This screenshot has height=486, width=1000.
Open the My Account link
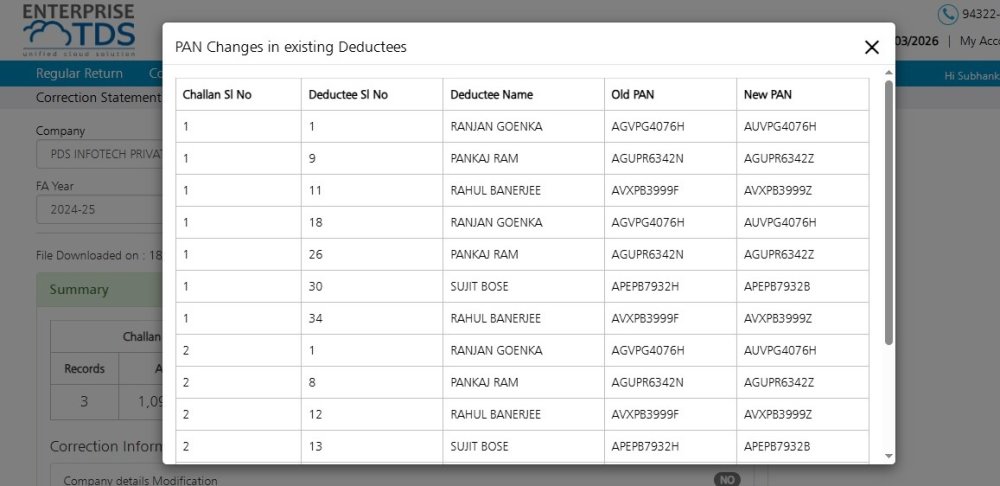coord(979,41)
